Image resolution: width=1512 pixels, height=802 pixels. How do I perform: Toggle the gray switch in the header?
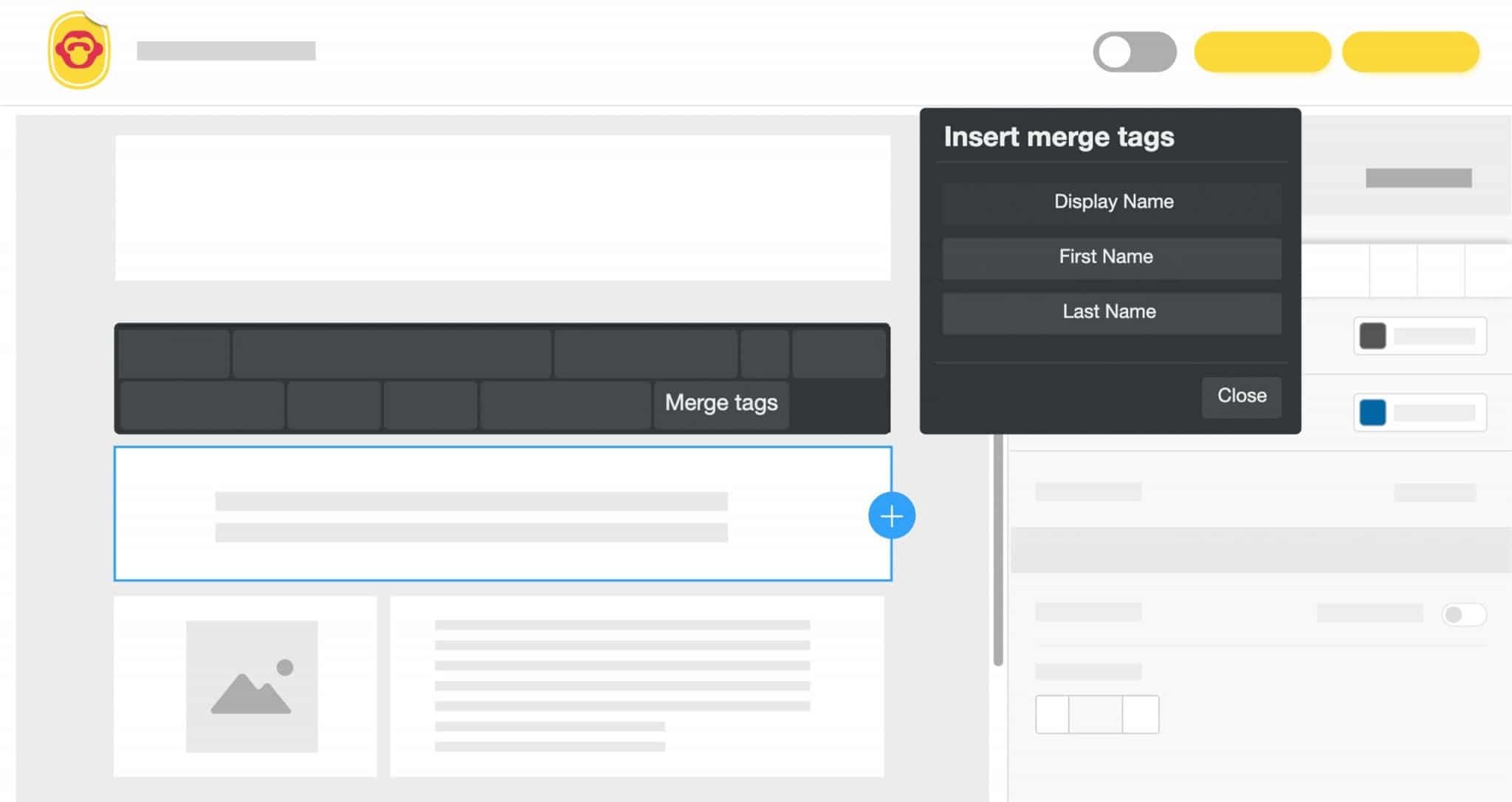(1135, 52)
